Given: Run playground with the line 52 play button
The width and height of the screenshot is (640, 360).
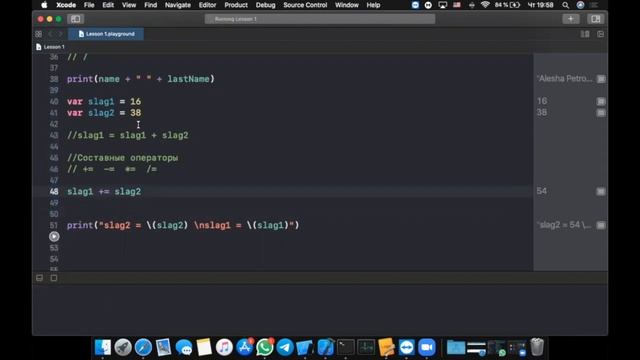Looking at the screenshot, I should (x=54, y=236).
